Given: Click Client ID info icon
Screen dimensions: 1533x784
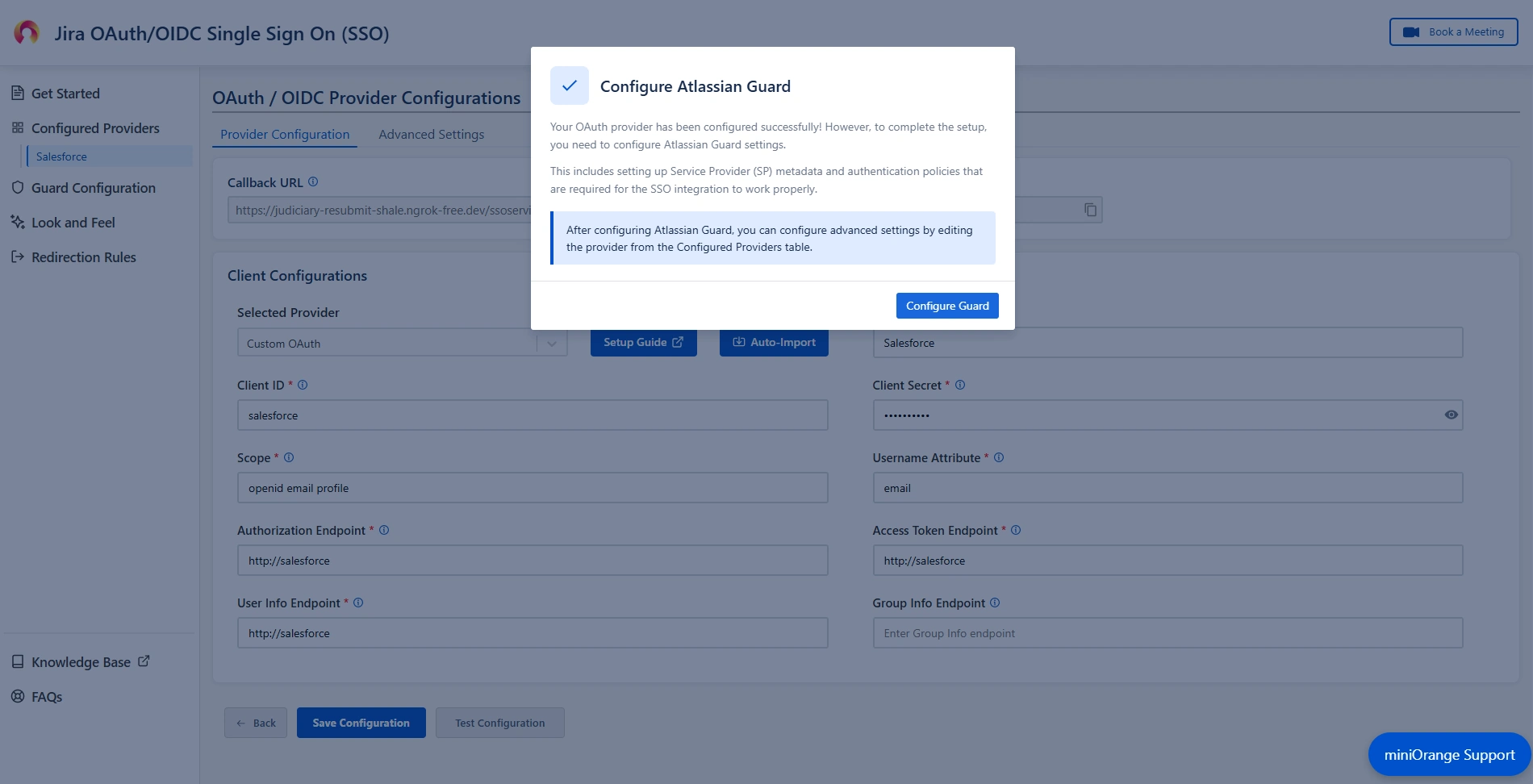Looking at the screenshot, I should [x=303, y=386].
